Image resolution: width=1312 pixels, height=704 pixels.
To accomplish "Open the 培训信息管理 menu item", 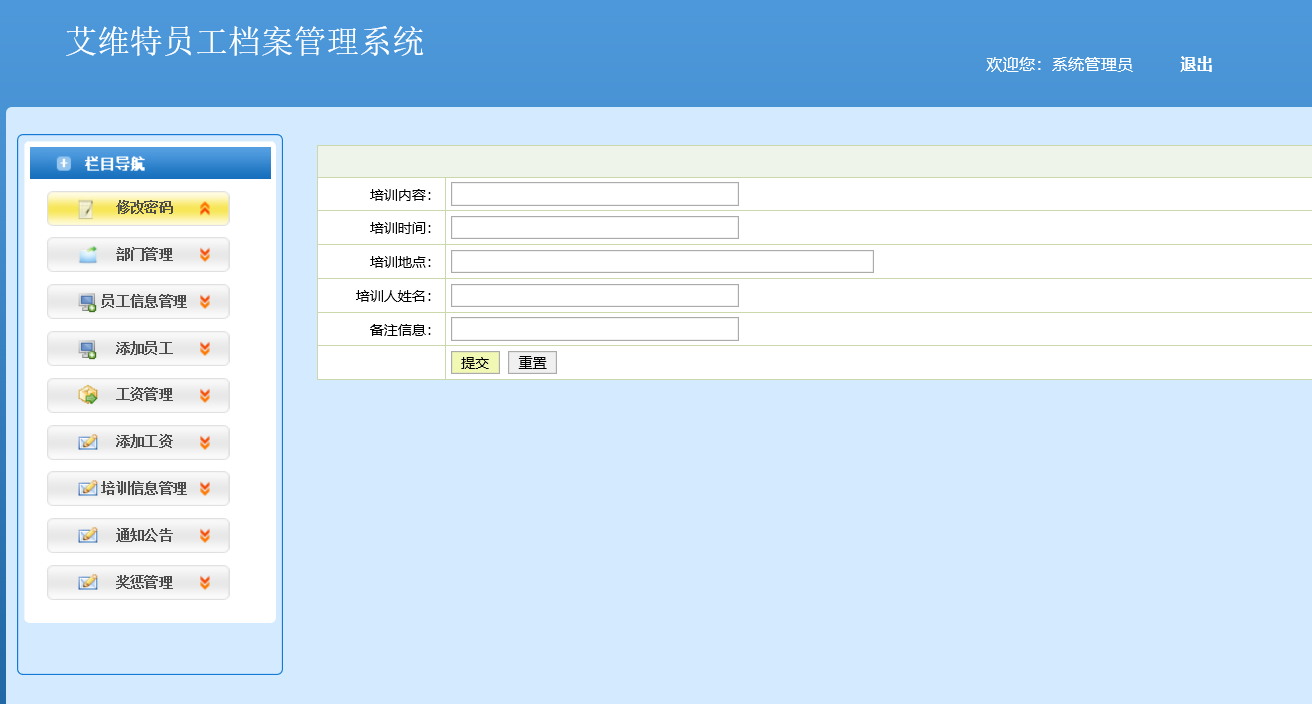I will (x=138, y=489).
